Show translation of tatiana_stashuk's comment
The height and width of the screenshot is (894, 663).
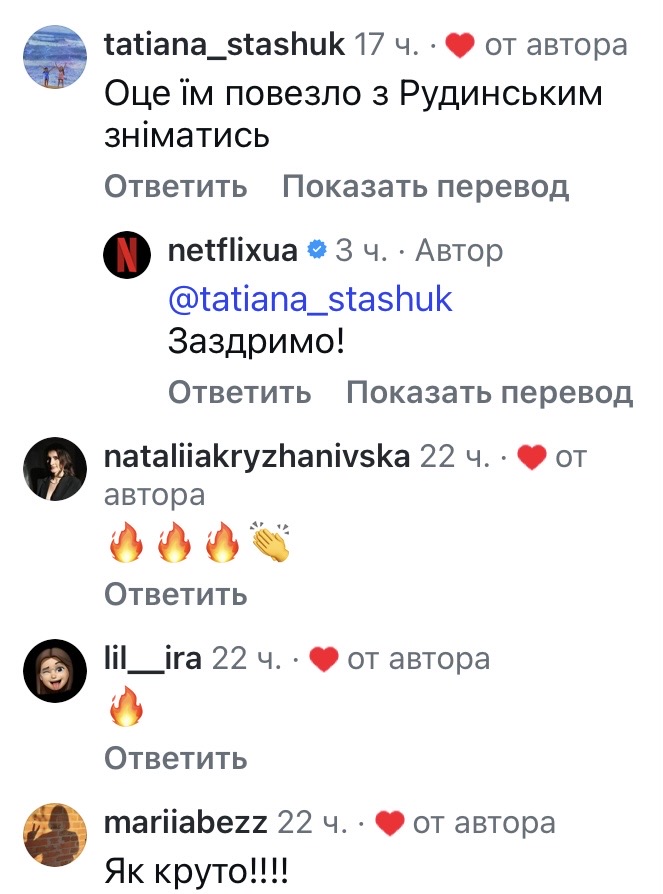coord(425,187)
